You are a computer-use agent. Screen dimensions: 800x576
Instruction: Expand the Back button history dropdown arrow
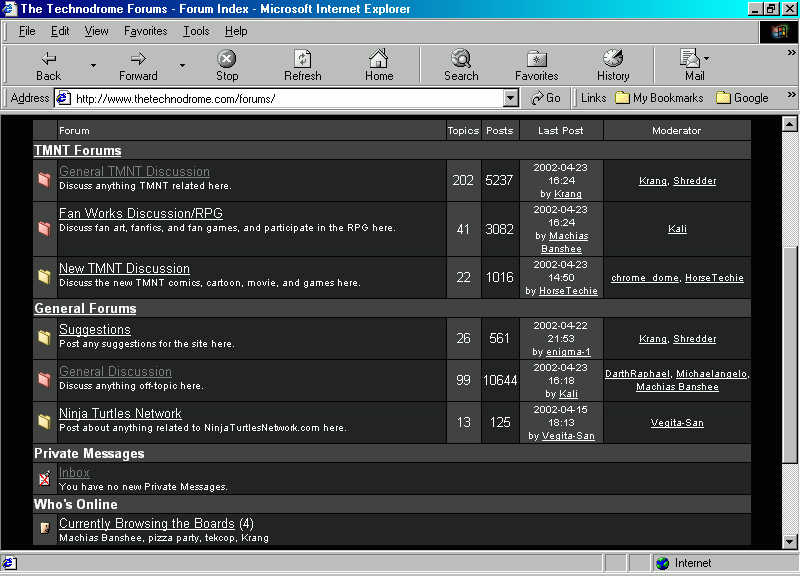(x=93, y=66)
